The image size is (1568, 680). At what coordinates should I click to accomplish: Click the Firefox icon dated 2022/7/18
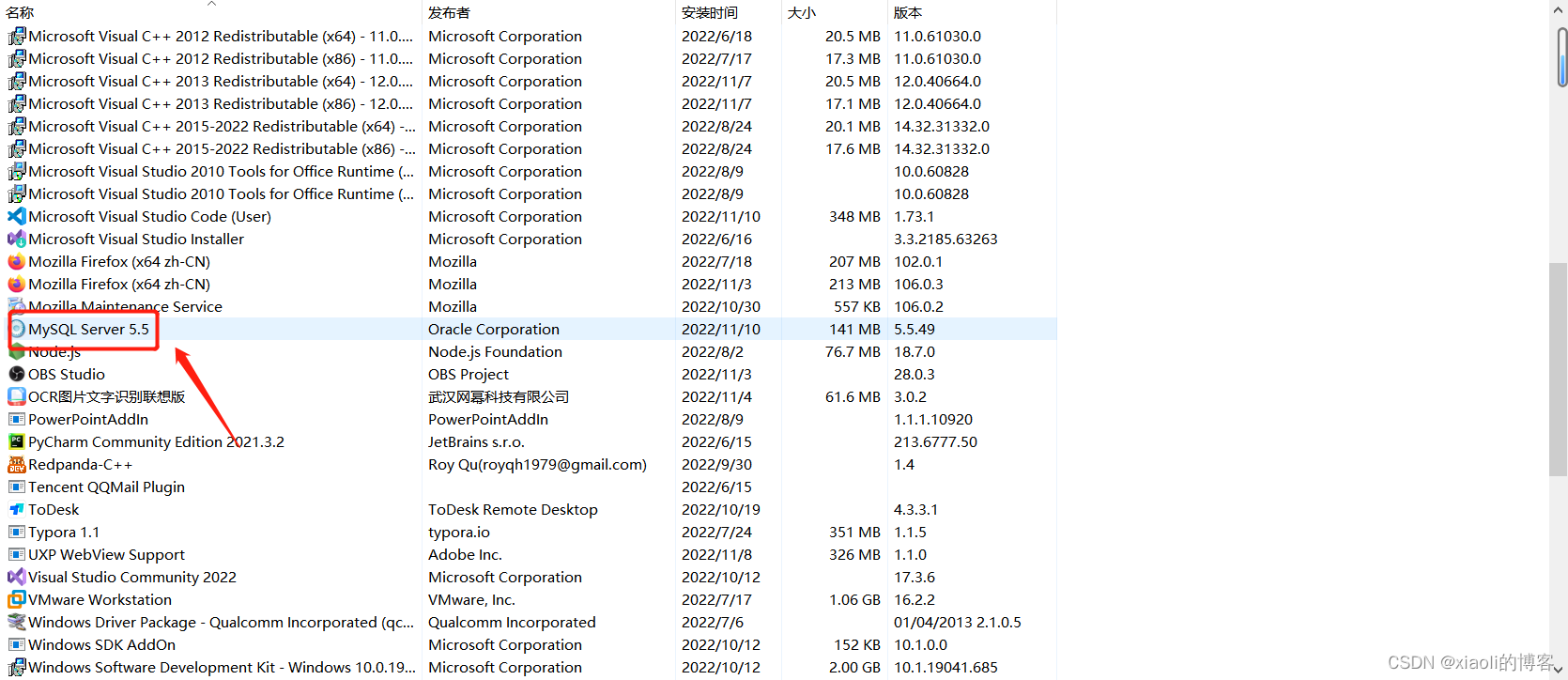point(17,262)
